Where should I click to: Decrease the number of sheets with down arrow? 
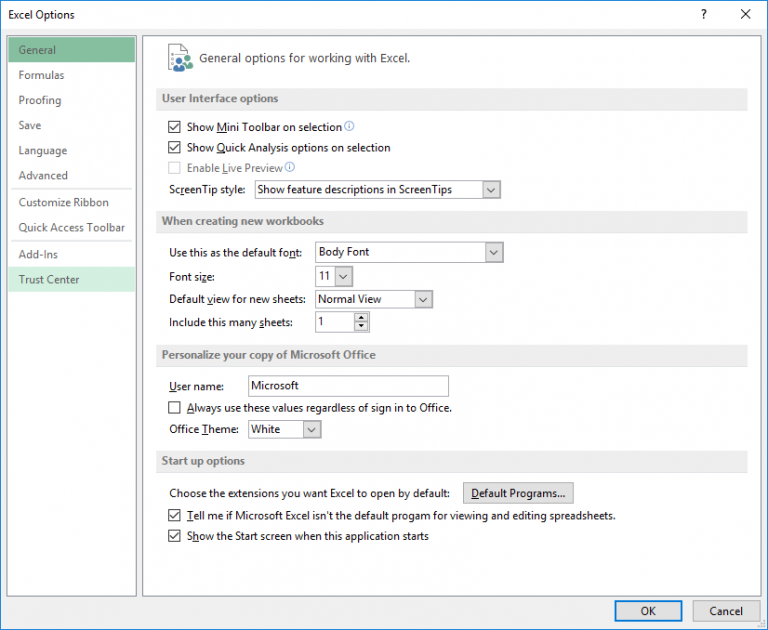(361, 327)
